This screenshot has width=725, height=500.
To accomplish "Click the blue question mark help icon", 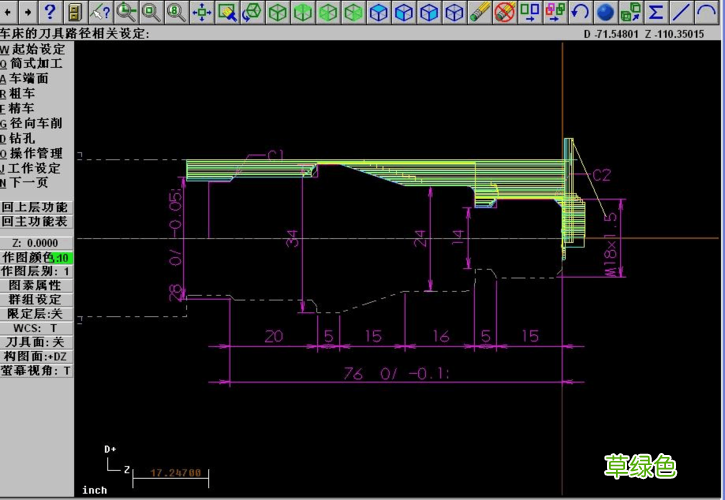I will click(49, 12).
